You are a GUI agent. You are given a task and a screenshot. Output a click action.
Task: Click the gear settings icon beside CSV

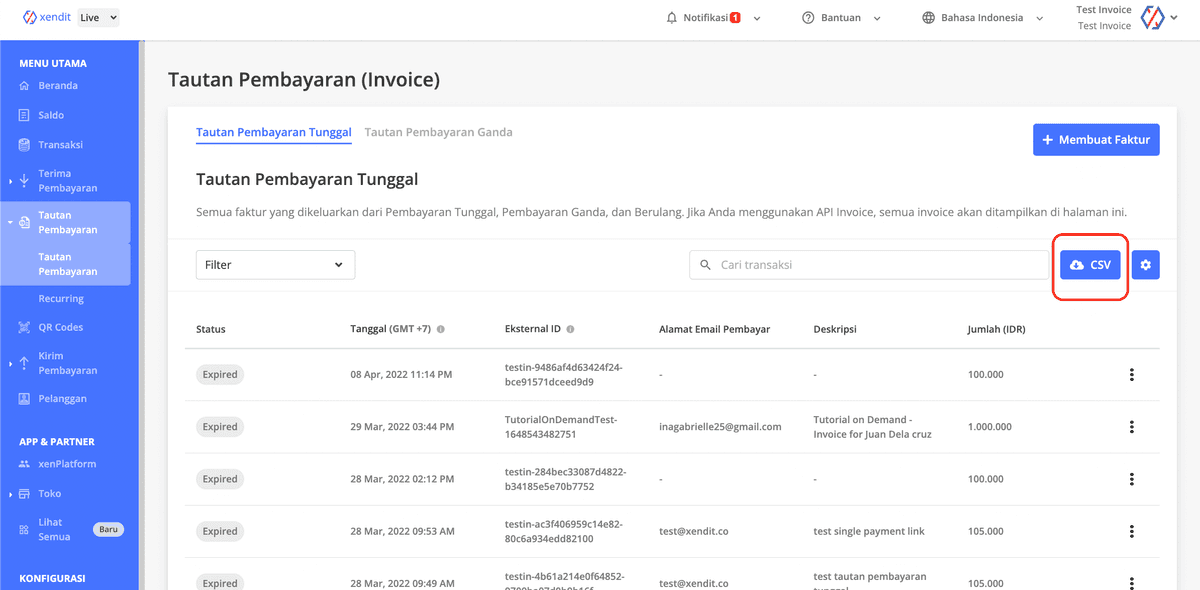[1146, 265]
